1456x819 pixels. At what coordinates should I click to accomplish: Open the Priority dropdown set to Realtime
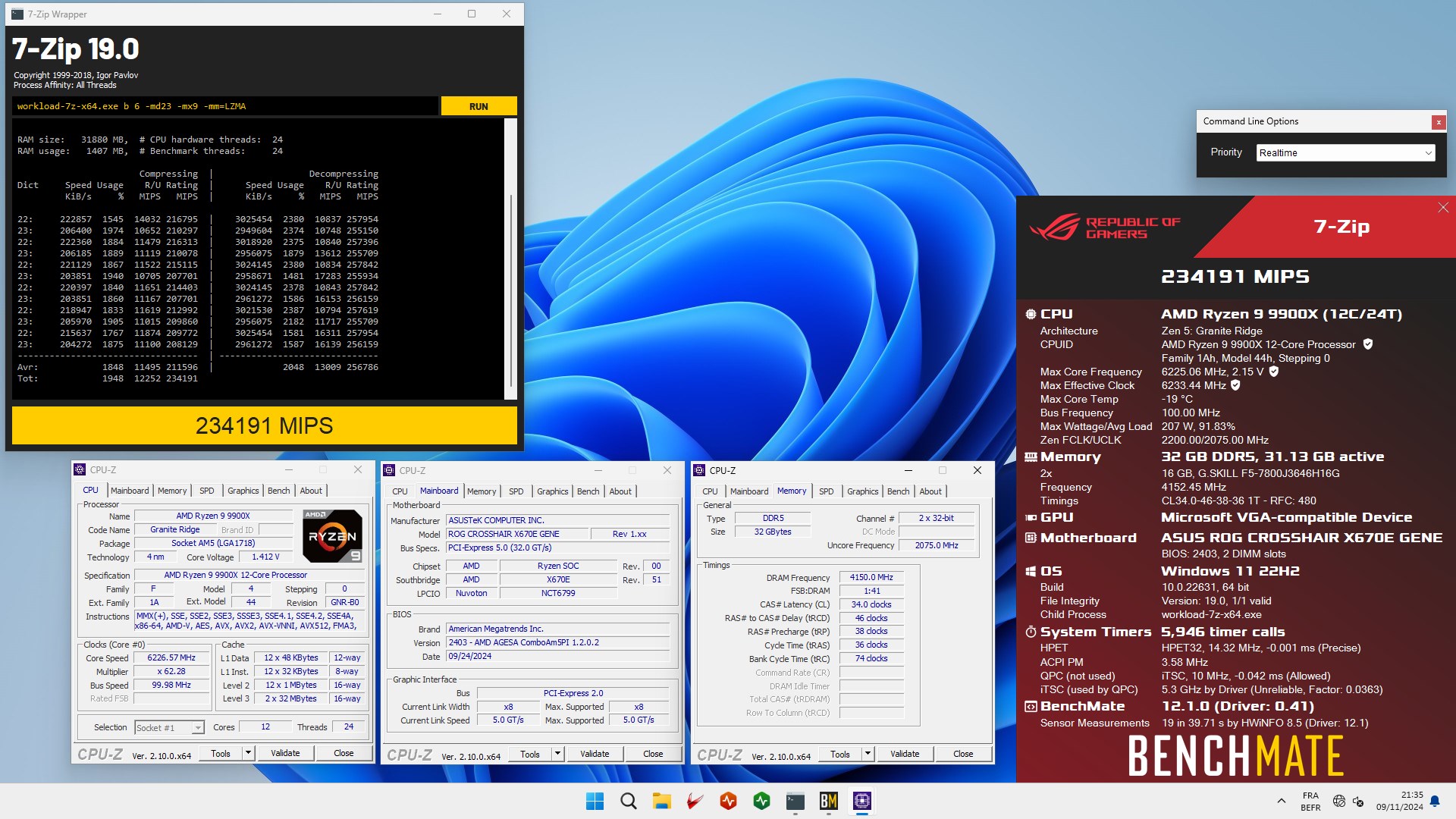1345,152
